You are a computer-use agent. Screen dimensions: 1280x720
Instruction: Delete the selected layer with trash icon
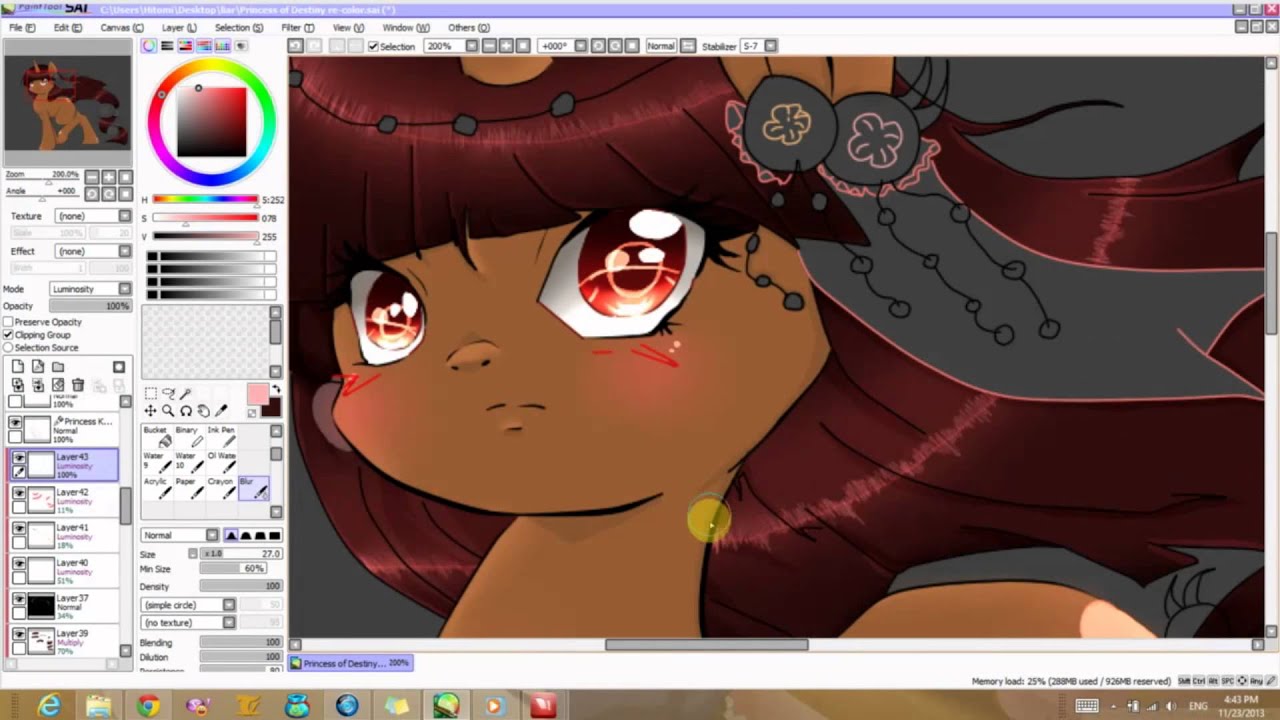(77, 385)
